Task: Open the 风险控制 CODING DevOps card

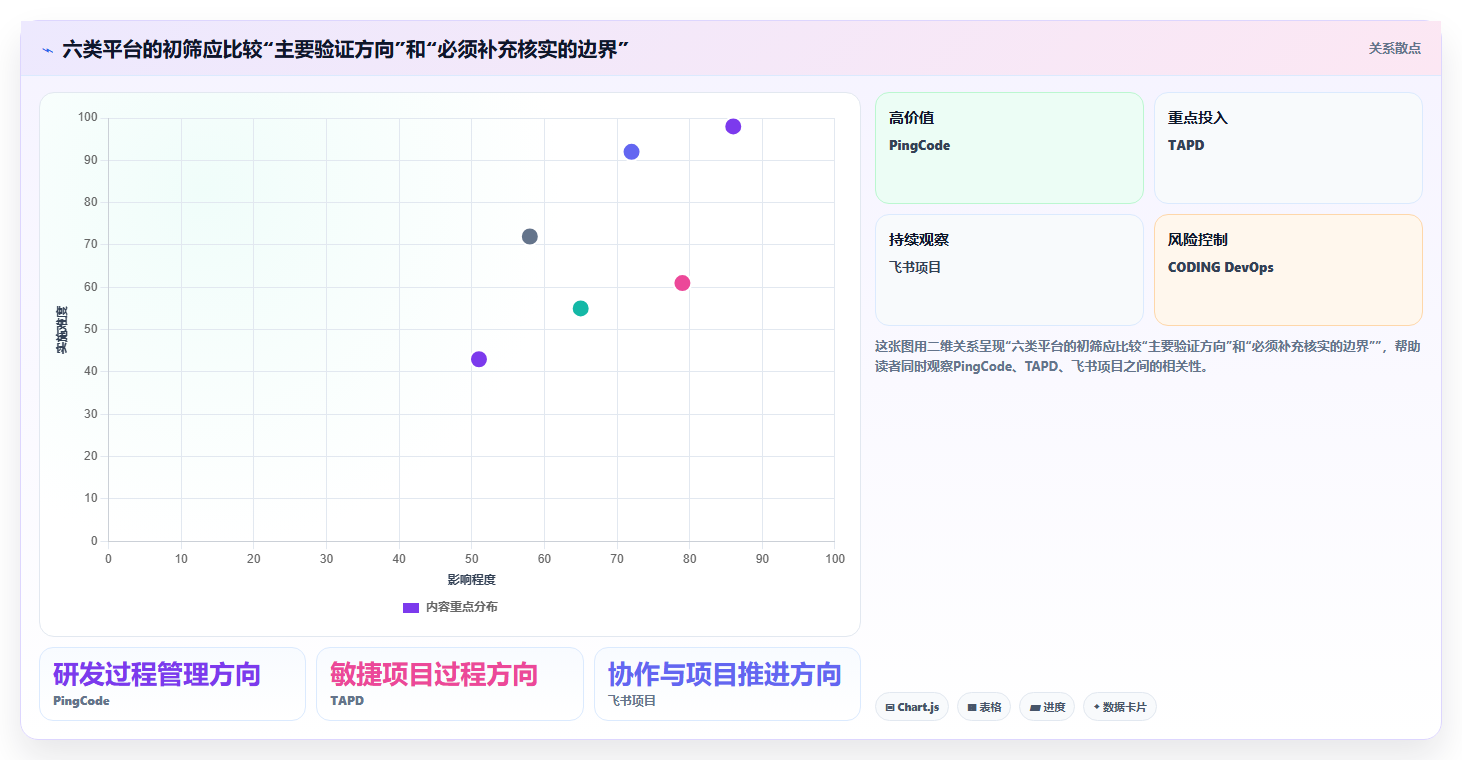Action: pos(1288,270)
